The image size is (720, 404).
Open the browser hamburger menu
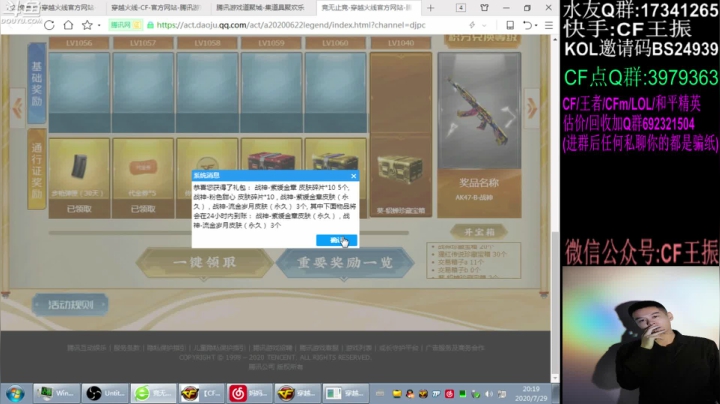(549, 25)
